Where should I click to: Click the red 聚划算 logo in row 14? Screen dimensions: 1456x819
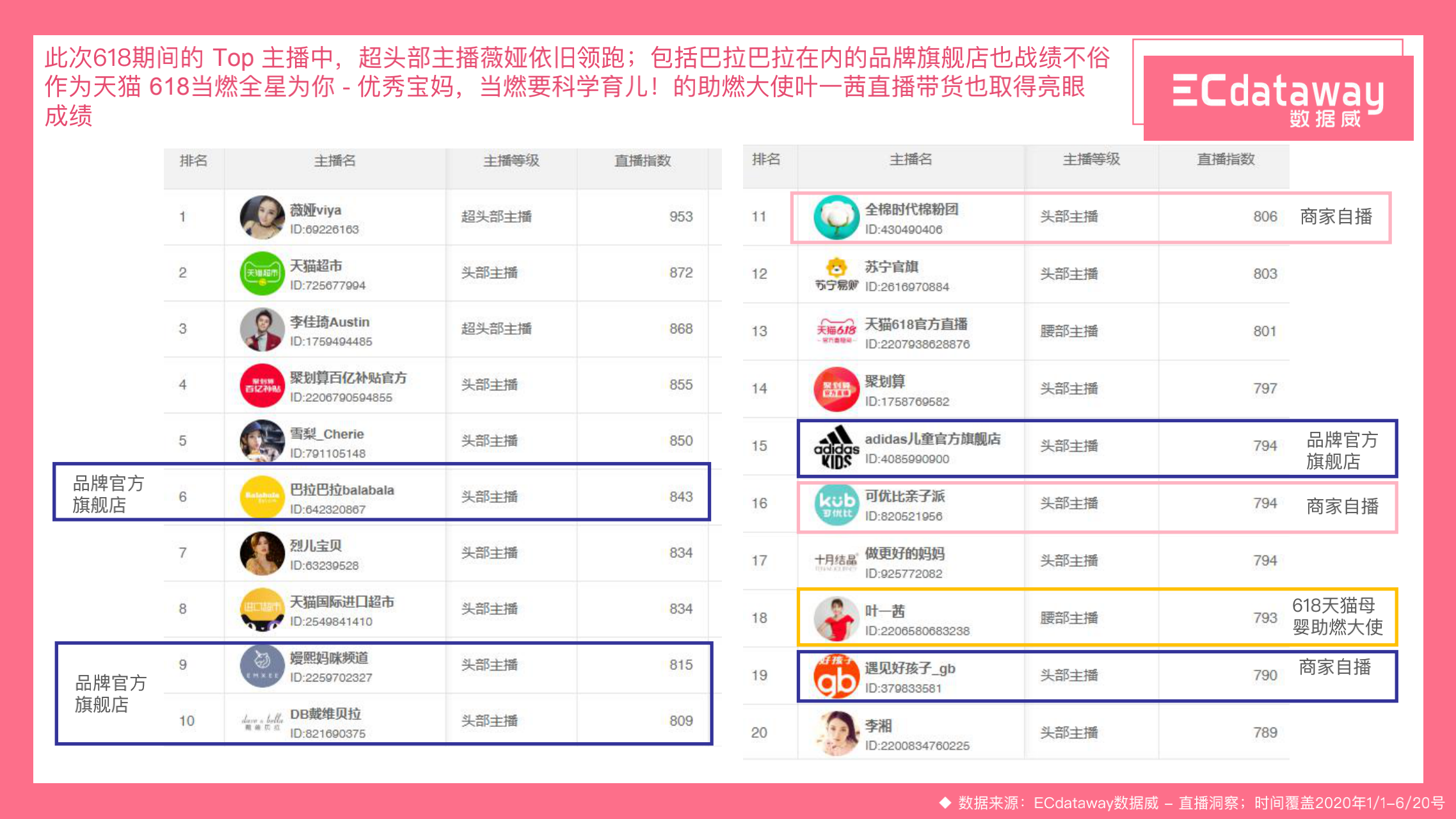pos(836,389)
